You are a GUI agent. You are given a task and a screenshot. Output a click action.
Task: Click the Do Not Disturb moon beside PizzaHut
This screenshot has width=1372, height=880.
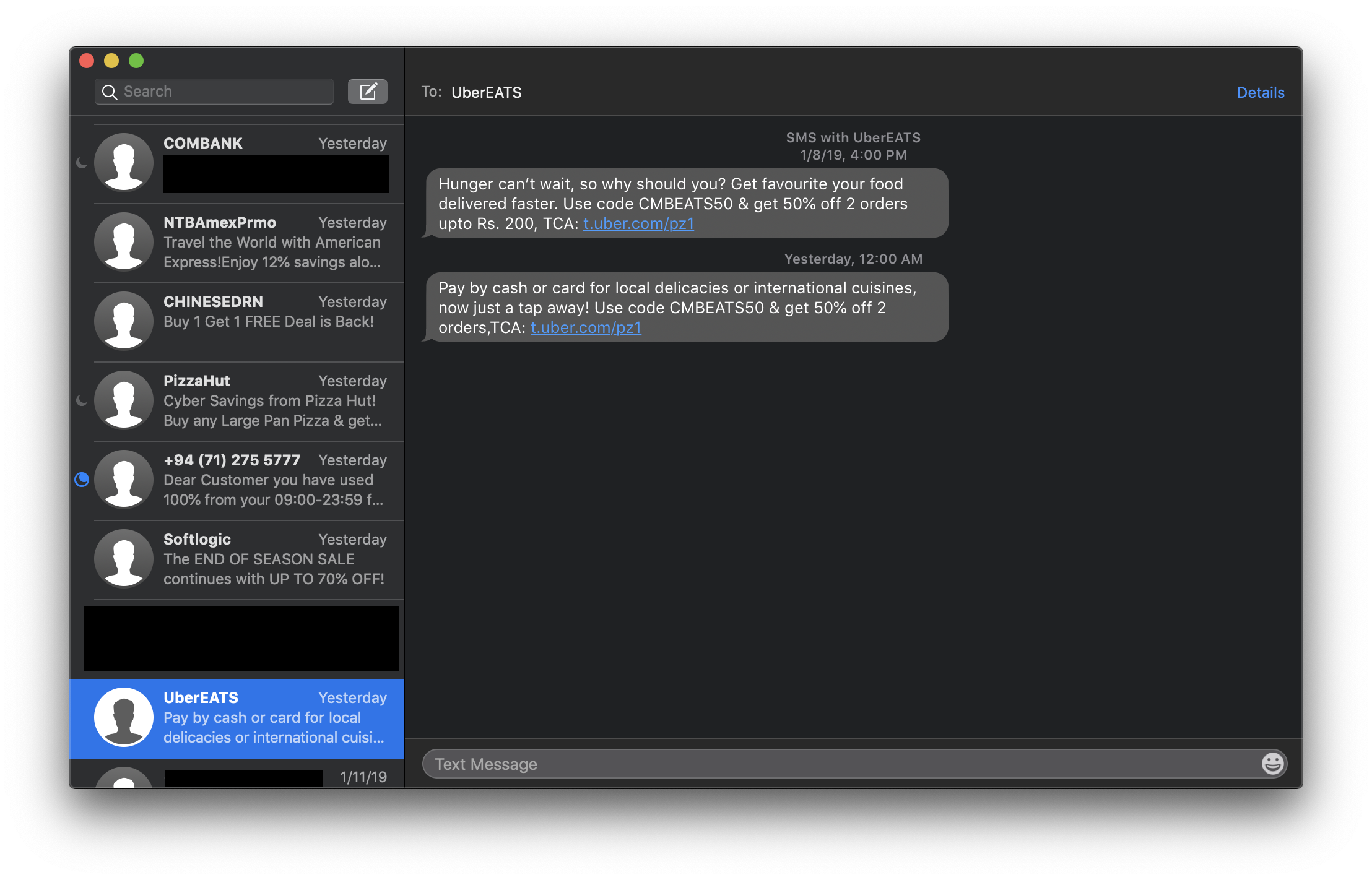tap(82, 400)
